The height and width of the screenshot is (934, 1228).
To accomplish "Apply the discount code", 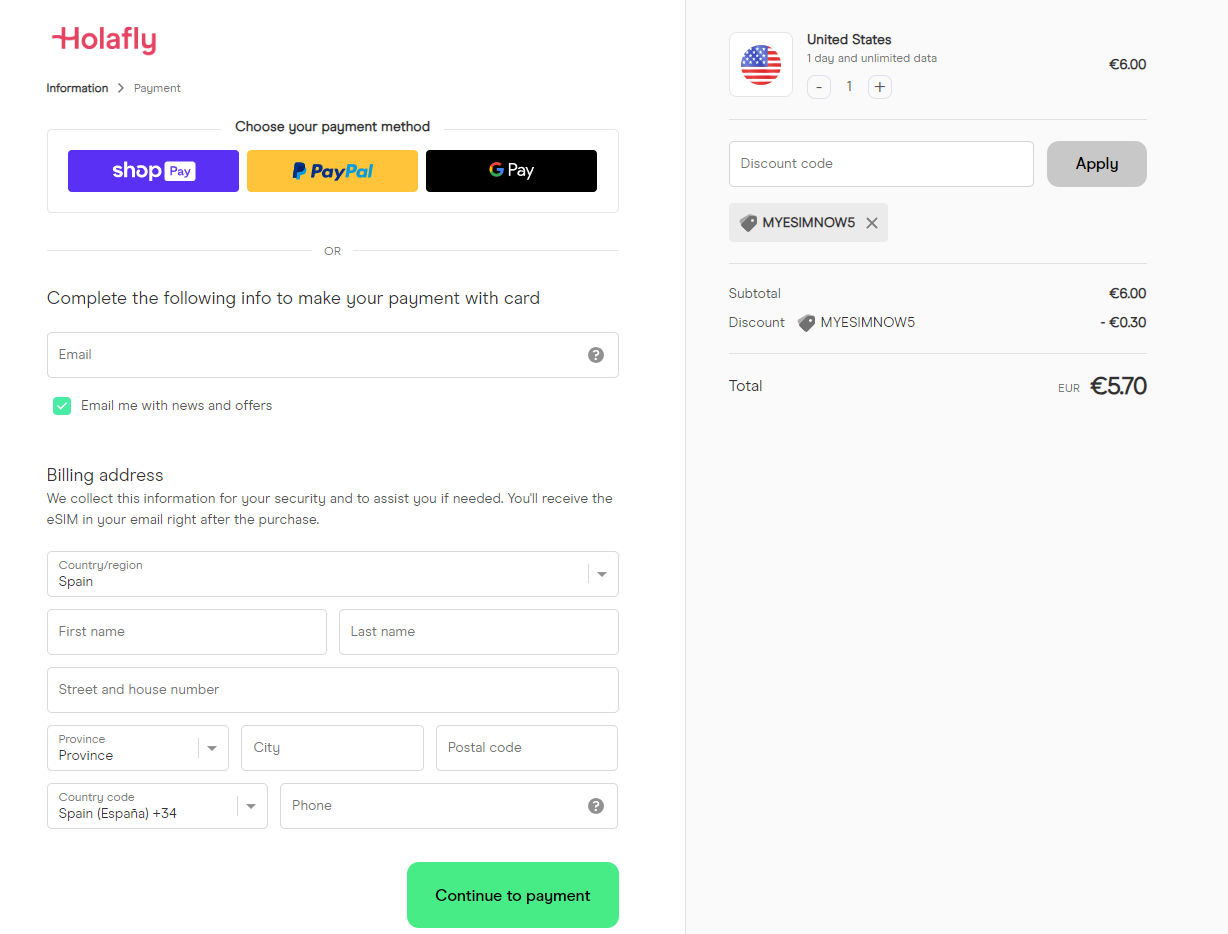I will 1096,164.
